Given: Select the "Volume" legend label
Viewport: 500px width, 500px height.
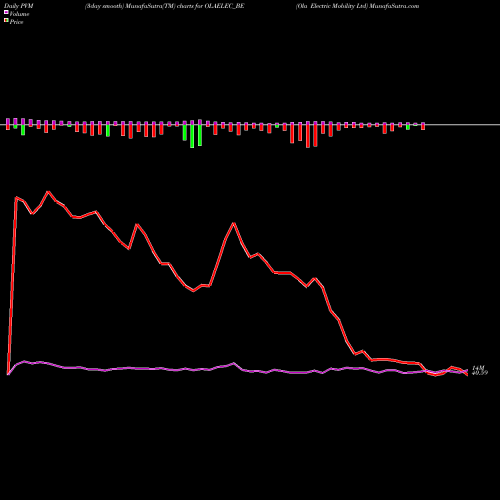Looking at the screenshot, I should coord(19,14).
